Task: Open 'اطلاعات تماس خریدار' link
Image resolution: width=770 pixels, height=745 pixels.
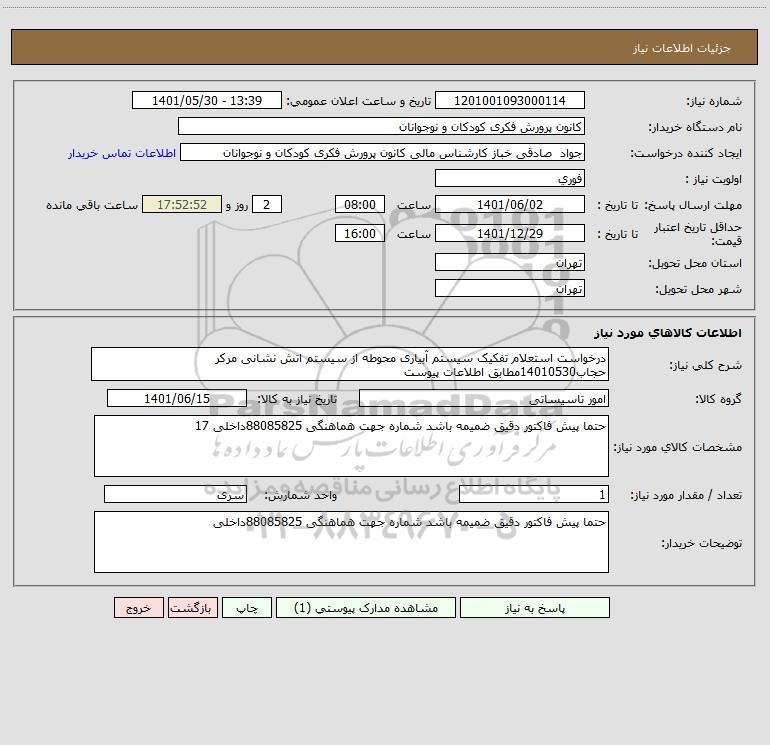Action: (x=122, y=153)
